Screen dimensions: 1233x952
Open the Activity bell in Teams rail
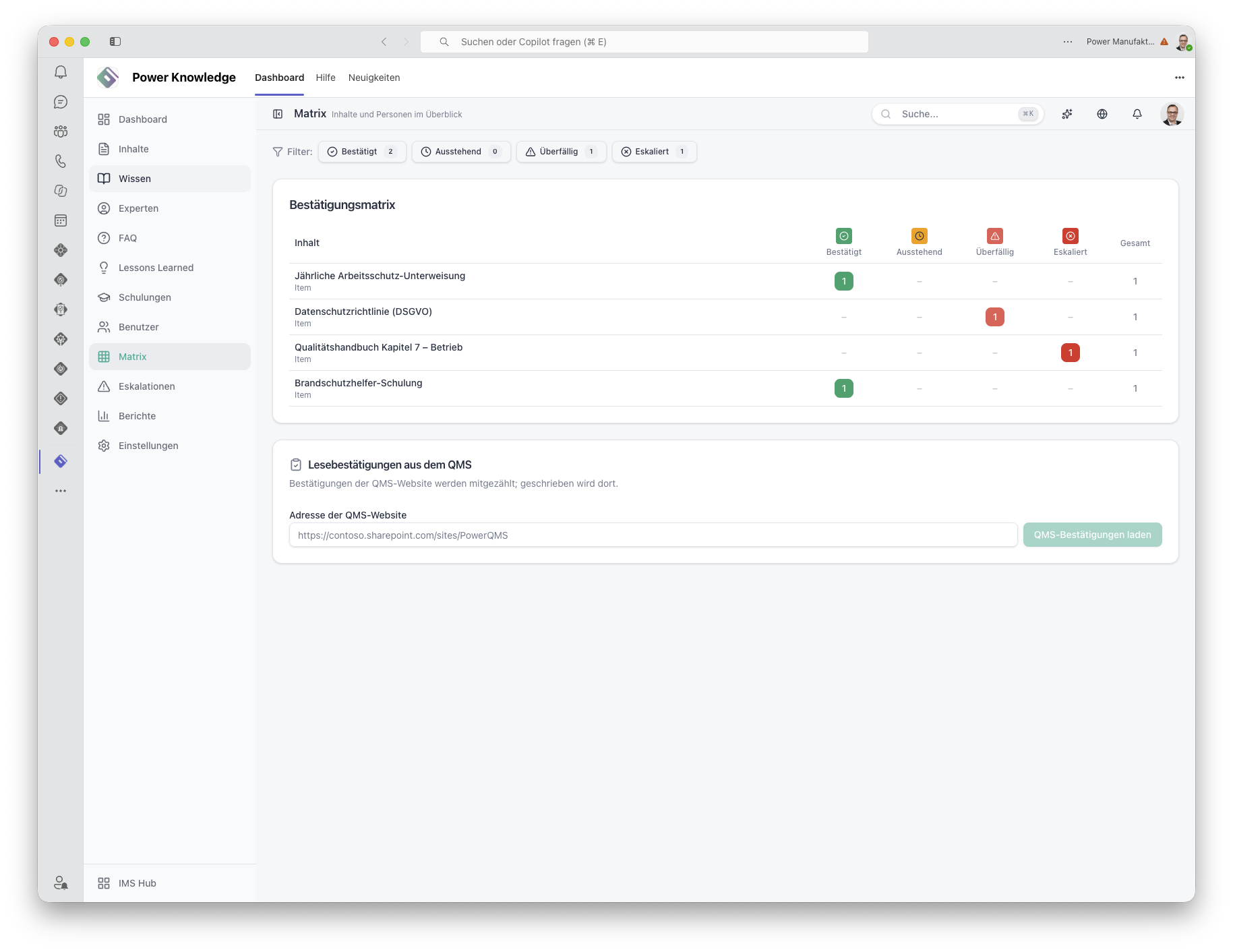61,72
